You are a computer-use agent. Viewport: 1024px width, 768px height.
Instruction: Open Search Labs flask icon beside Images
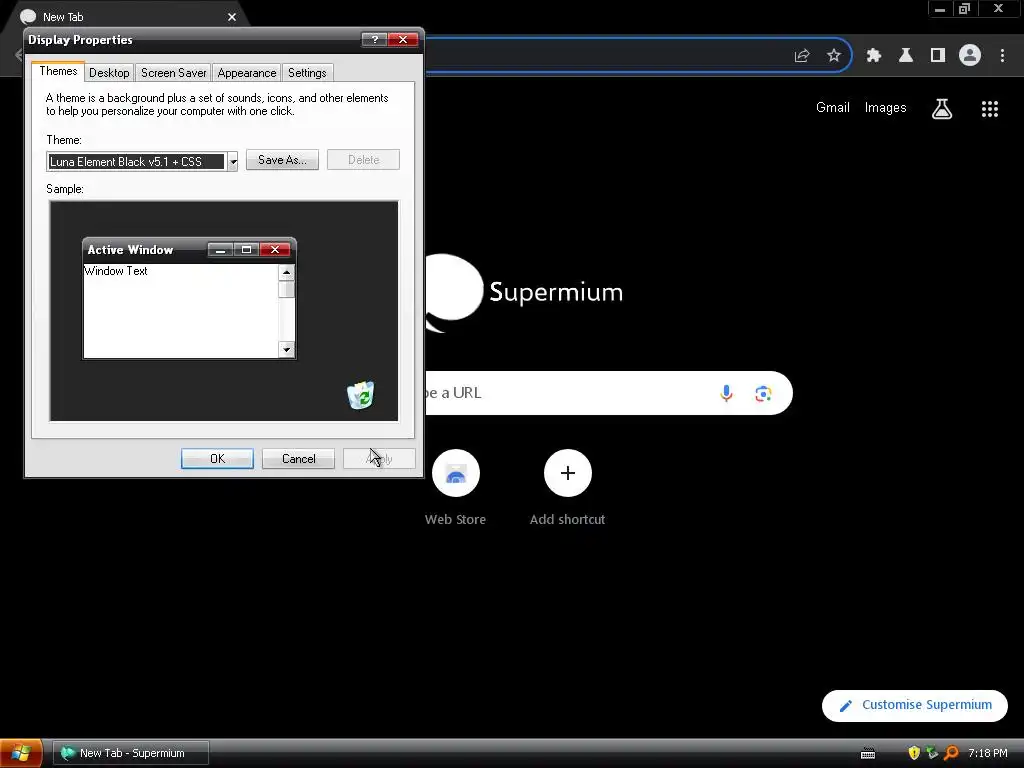coord(942,108)
